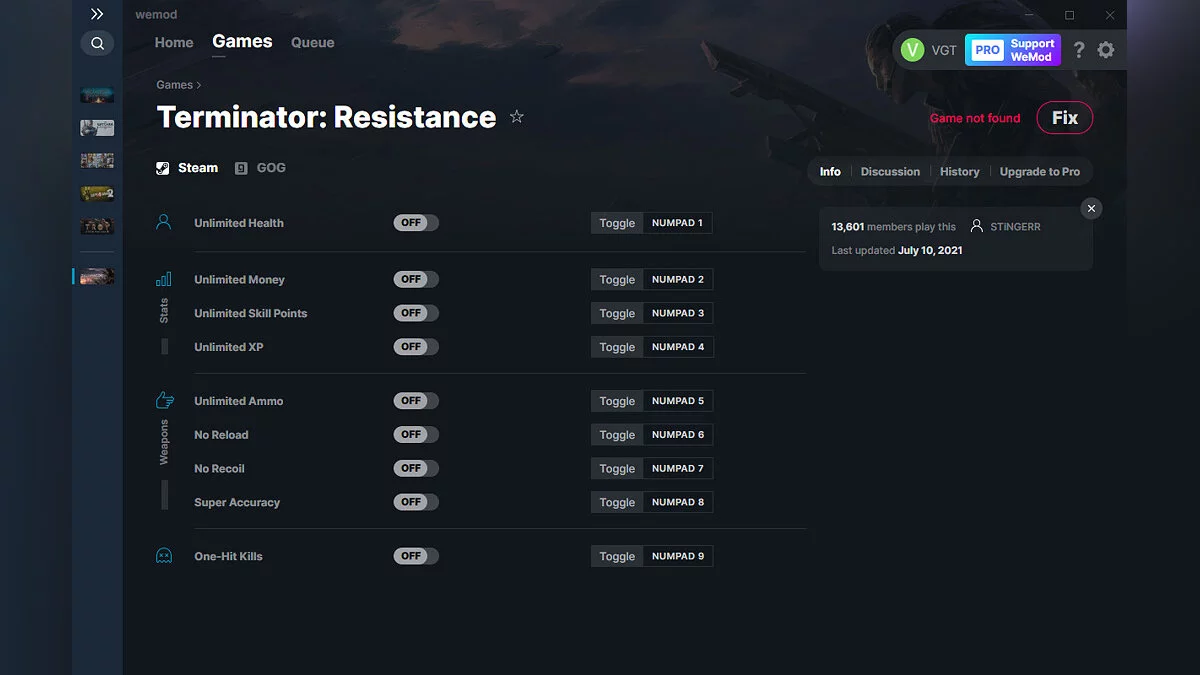The height and width of the screenshot is (675, 1200).
Task: Open the search panel
Action: click(x=97, y=43)
